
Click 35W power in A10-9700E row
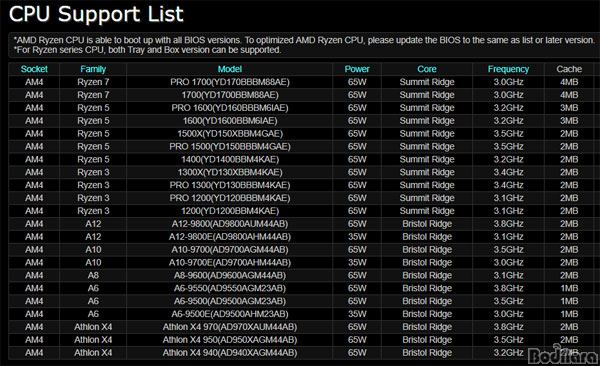pyautogui.click(x=357, y=263)
